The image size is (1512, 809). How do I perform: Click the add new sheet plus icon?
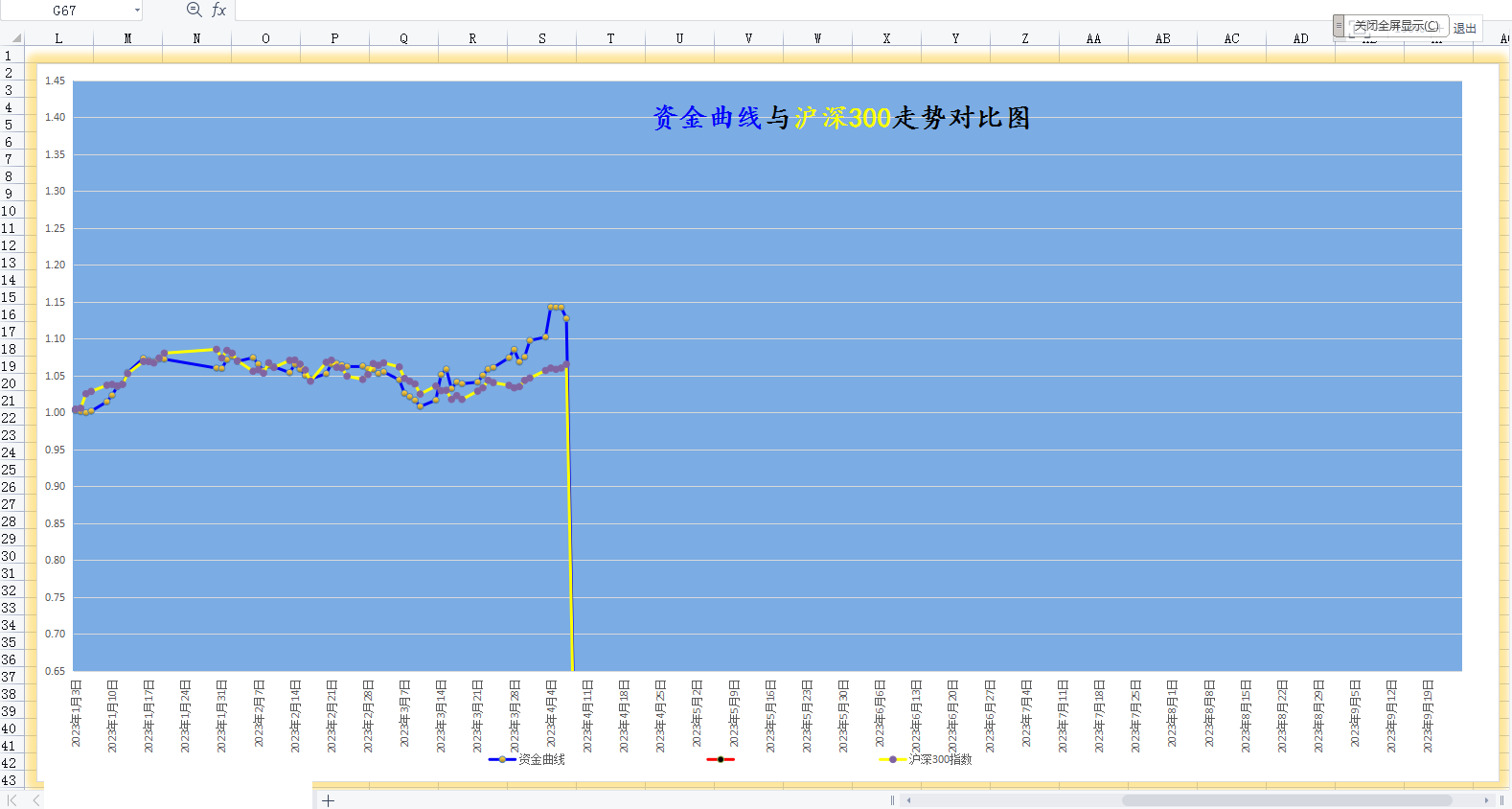pyautogui.click(x=328, y=800)
